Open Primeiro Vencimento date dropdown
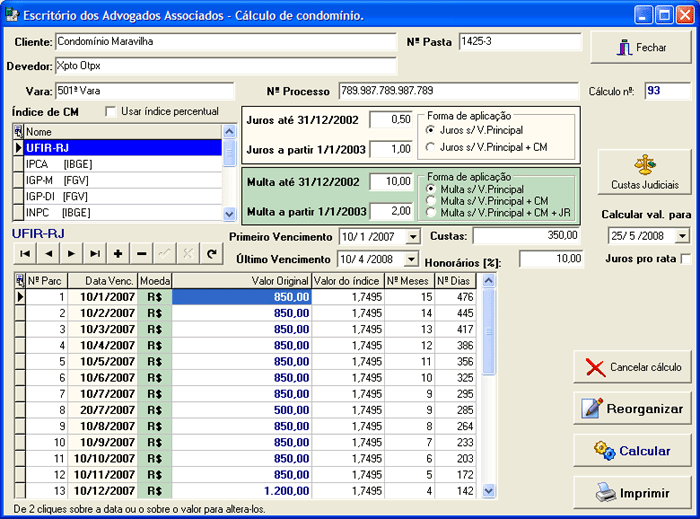700x519 pixels. (413, 237)
